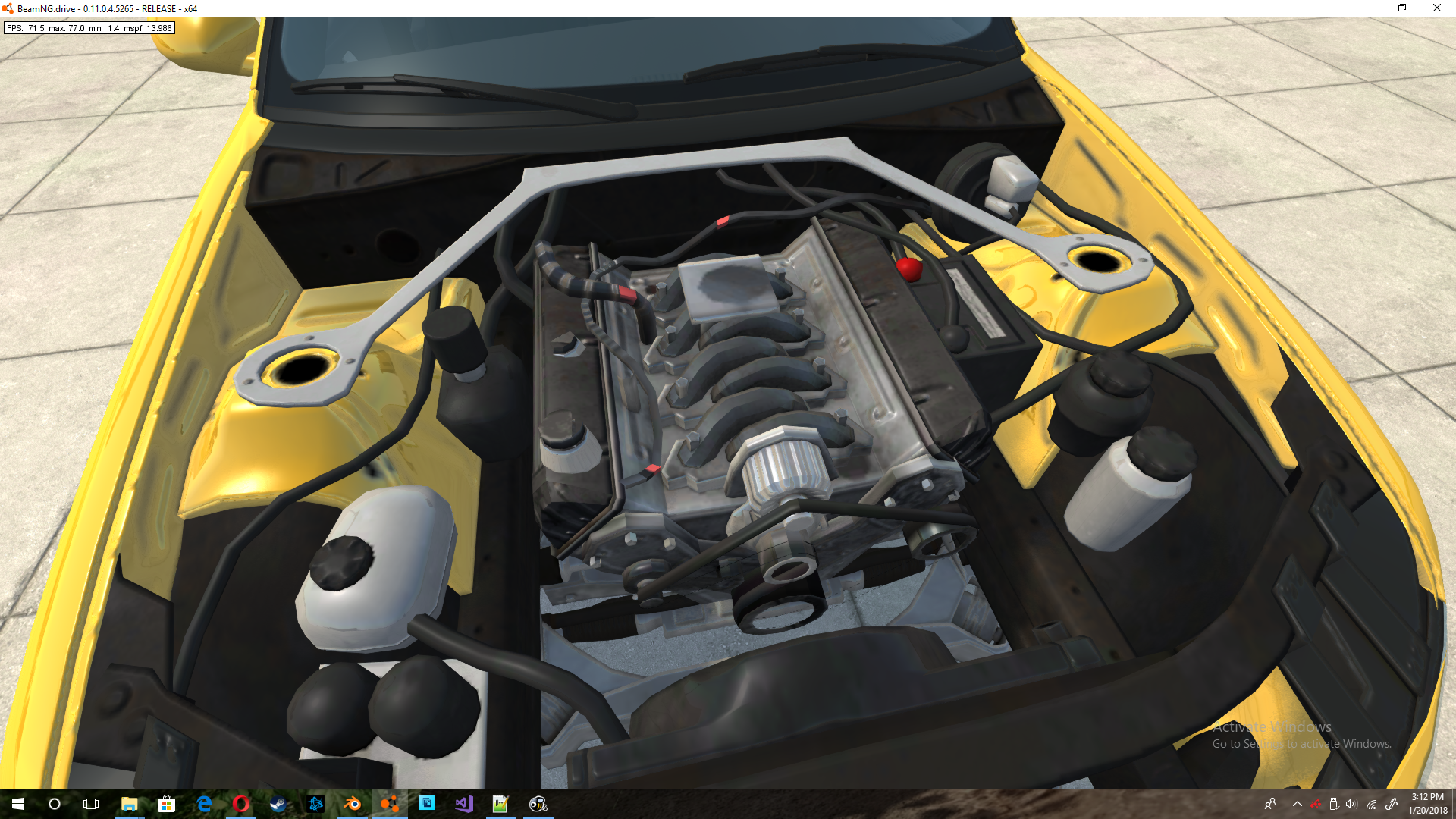The image size is (1456, 819).
Task: Open Microsoft Edge browser
Action: [x=203, y=804]
